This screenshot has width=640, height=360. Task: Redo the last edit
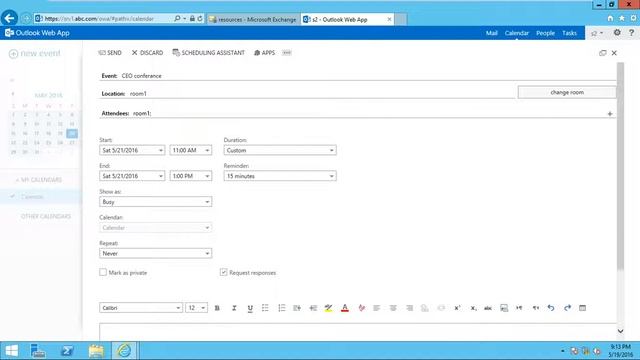pos(567,308)
